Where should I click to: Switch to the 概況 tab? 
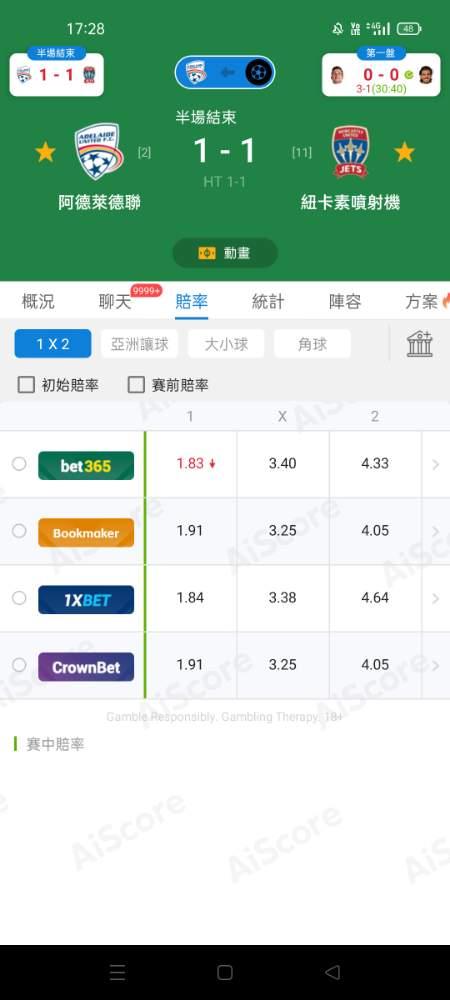tap(38, 302)
